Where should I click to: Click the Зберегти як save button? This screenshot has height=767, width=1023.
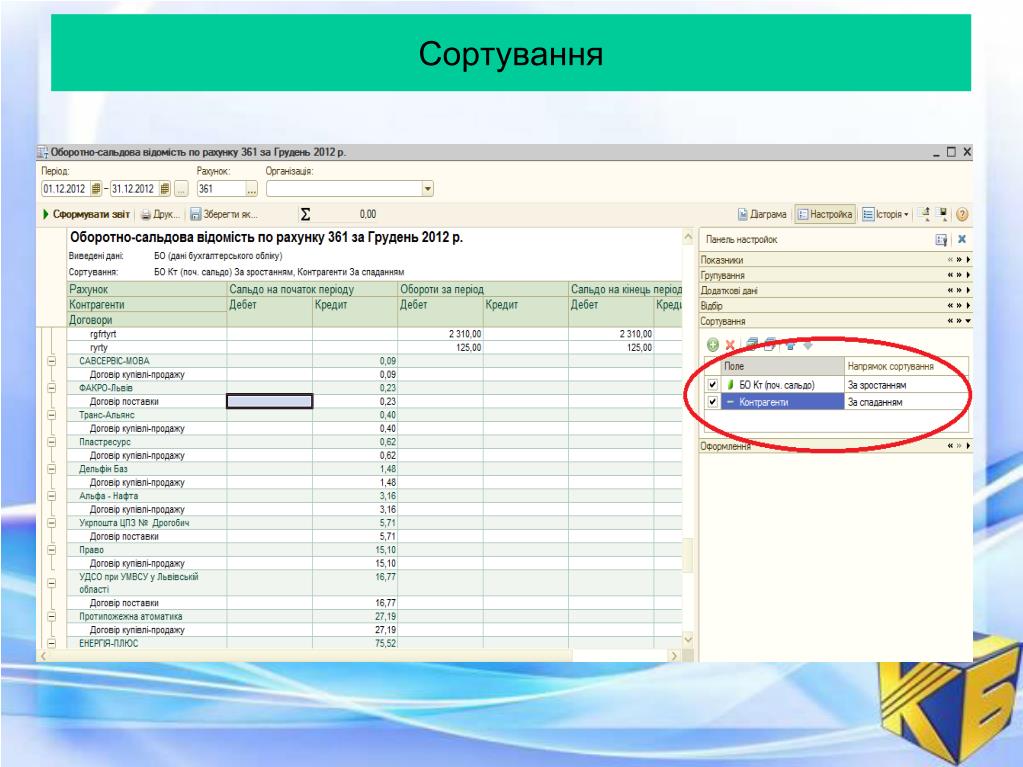pyautogui.click(x=224, y=214)
